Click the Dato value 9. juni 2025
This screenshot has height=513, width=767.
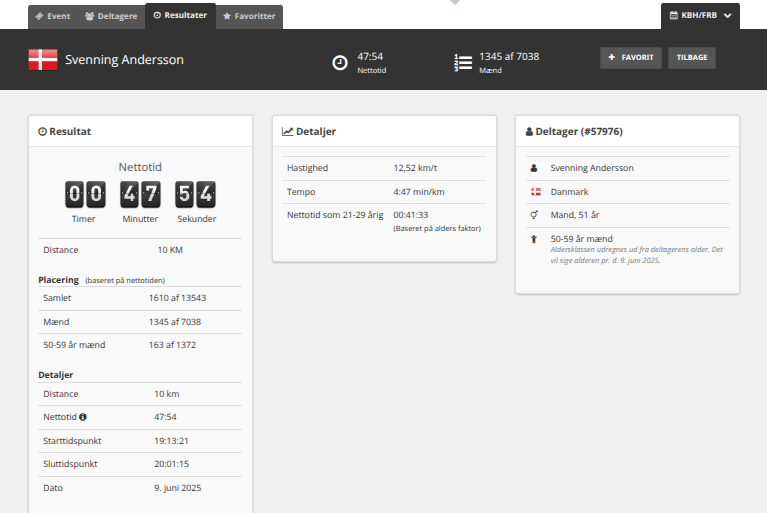178,488
